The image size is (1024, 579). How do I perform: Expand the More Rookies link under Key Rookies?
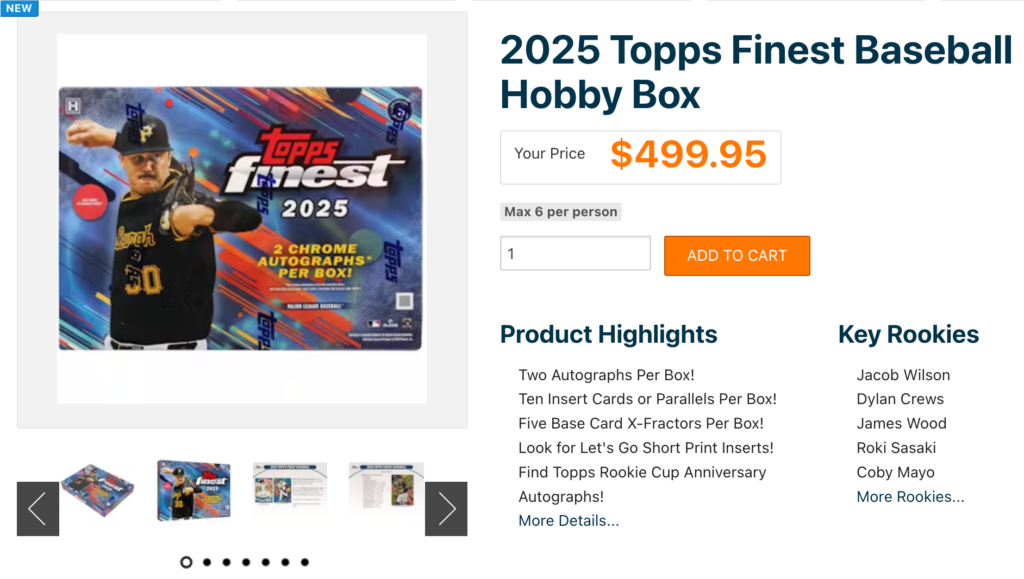(910, 497)
